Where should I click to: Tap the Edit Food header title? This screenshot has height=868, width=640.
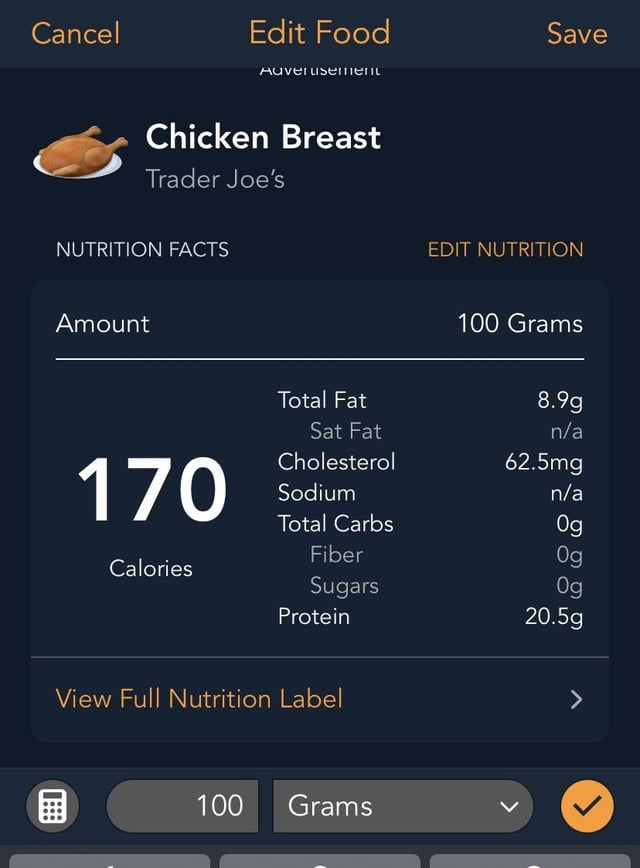click(x=319, y=33)
